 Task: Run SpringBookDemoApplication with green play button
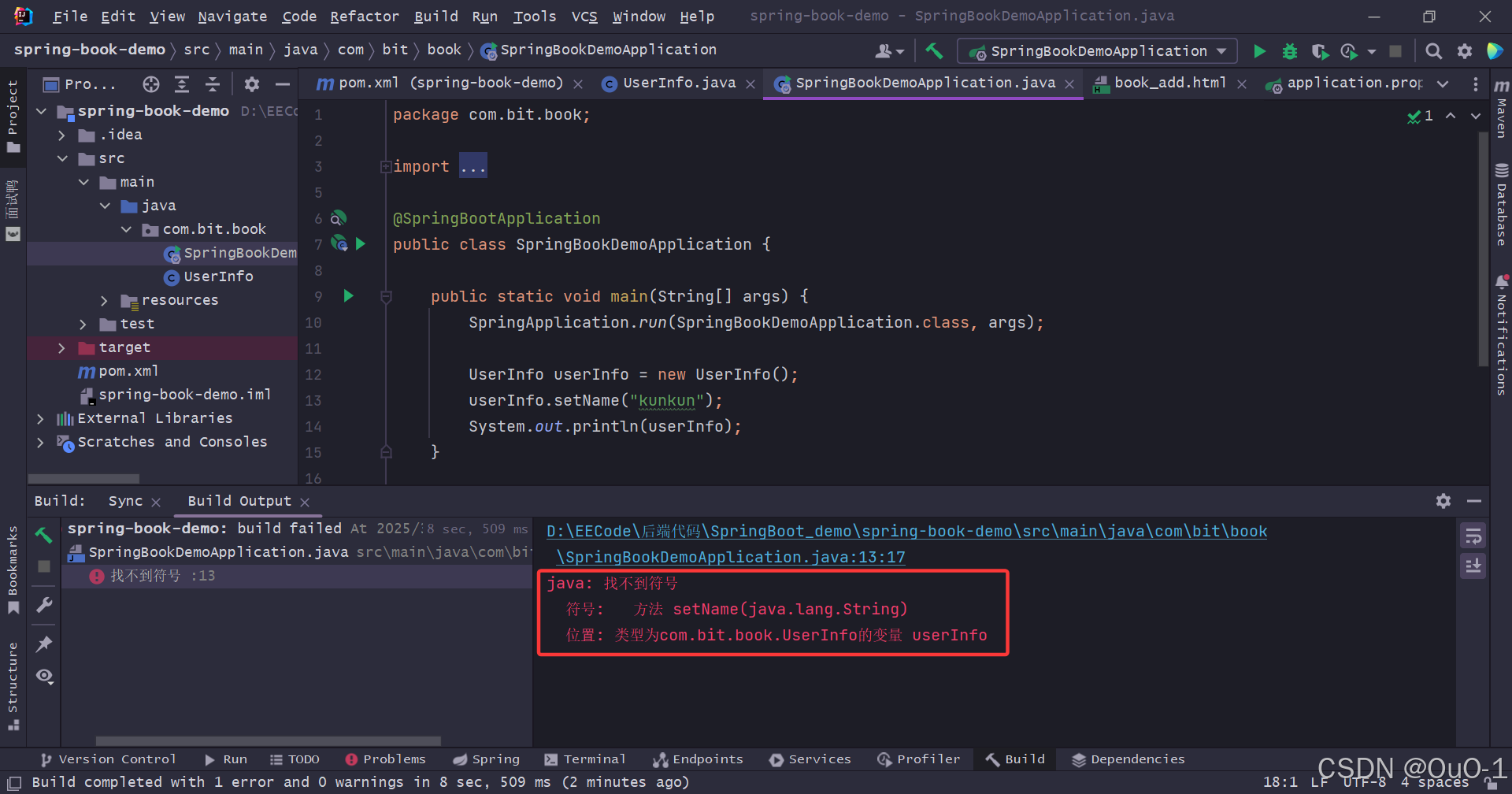[1259, 51]
